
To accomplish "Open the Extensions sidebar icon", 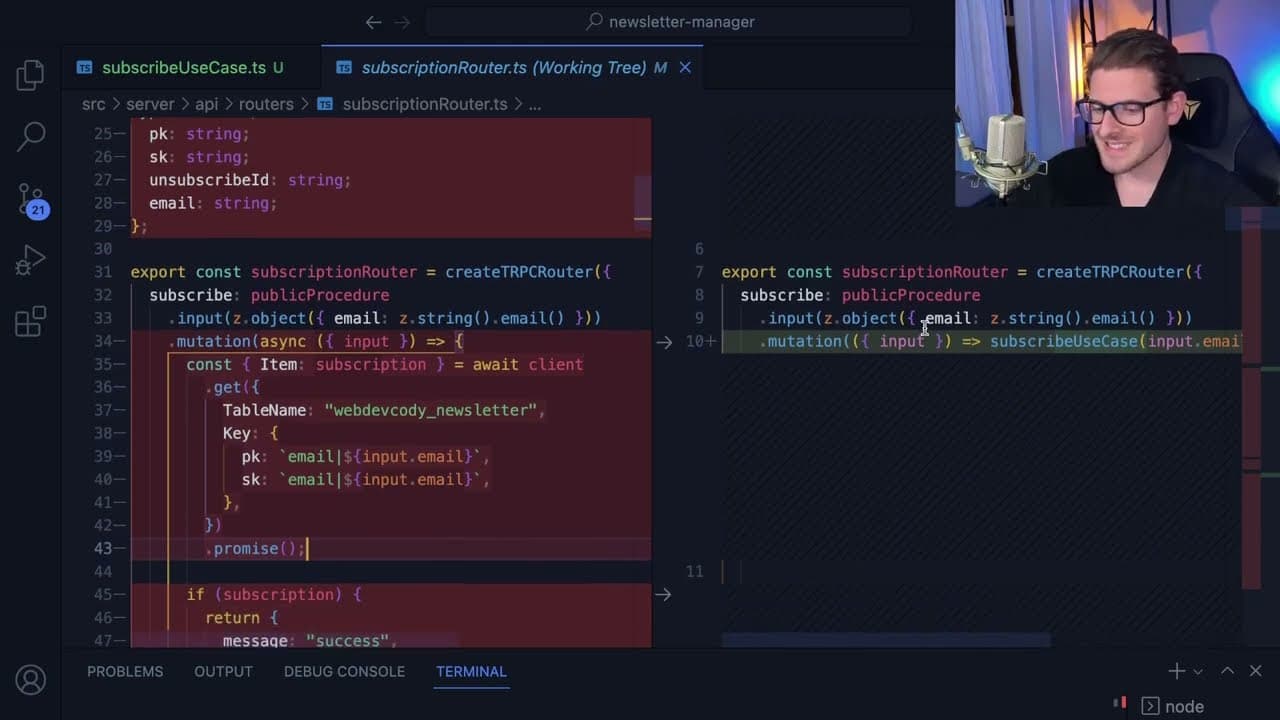I will click(x=30, y=321).
